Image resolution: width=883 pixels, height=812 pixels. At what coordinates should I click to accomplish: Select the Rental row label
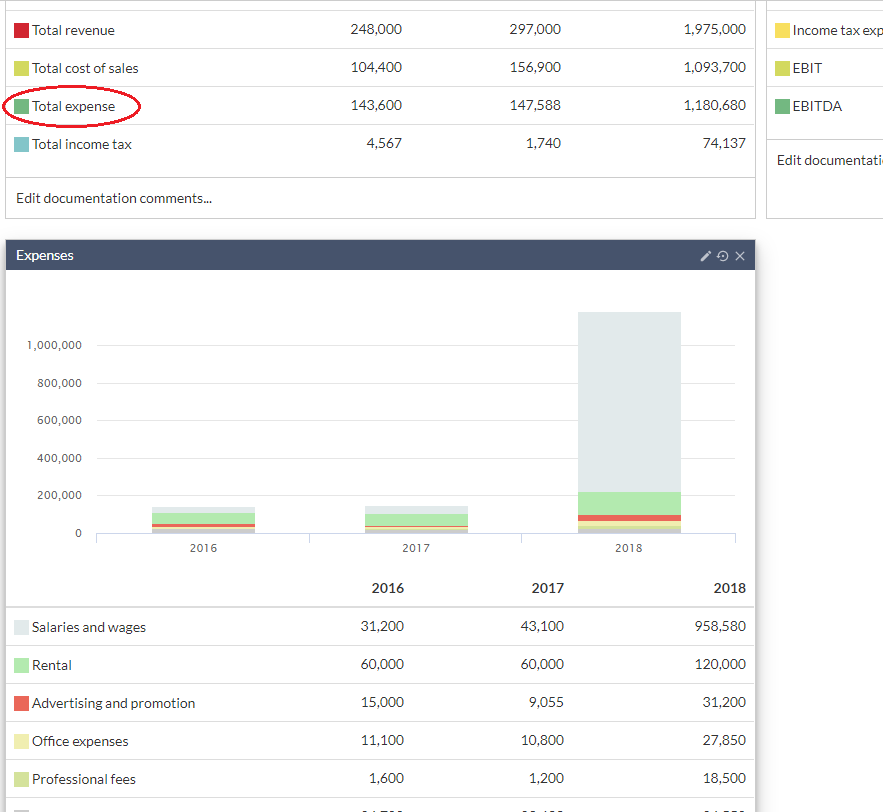52,665
